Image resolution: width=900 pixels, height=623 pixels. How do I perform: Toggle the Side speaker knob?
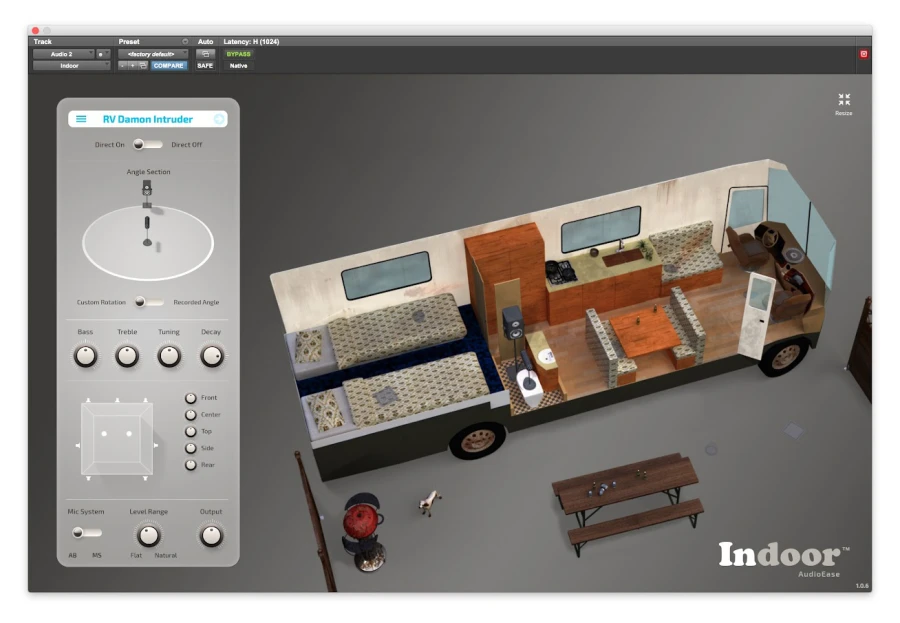(191, 448)
